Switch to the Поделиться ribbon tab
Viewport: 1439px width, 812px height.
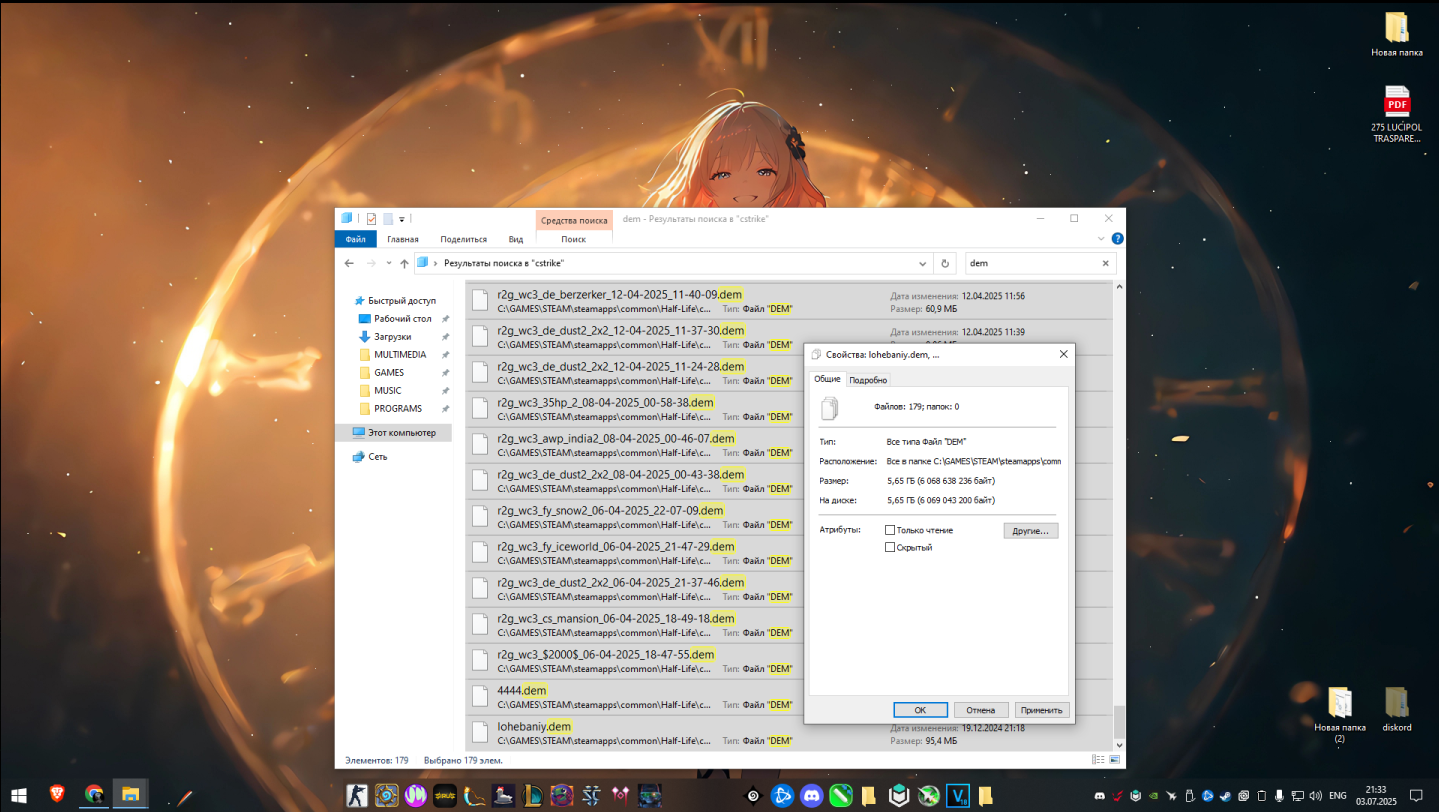463,239
